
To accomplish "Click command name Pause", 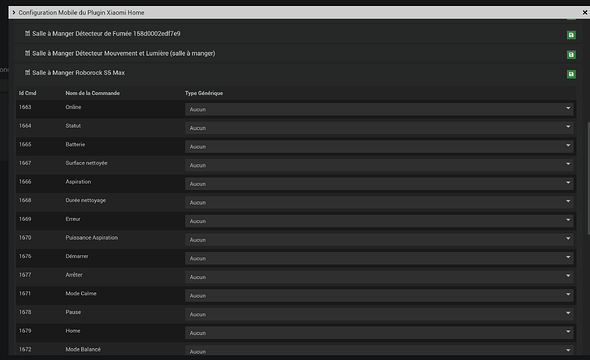I will pos(73,312).
